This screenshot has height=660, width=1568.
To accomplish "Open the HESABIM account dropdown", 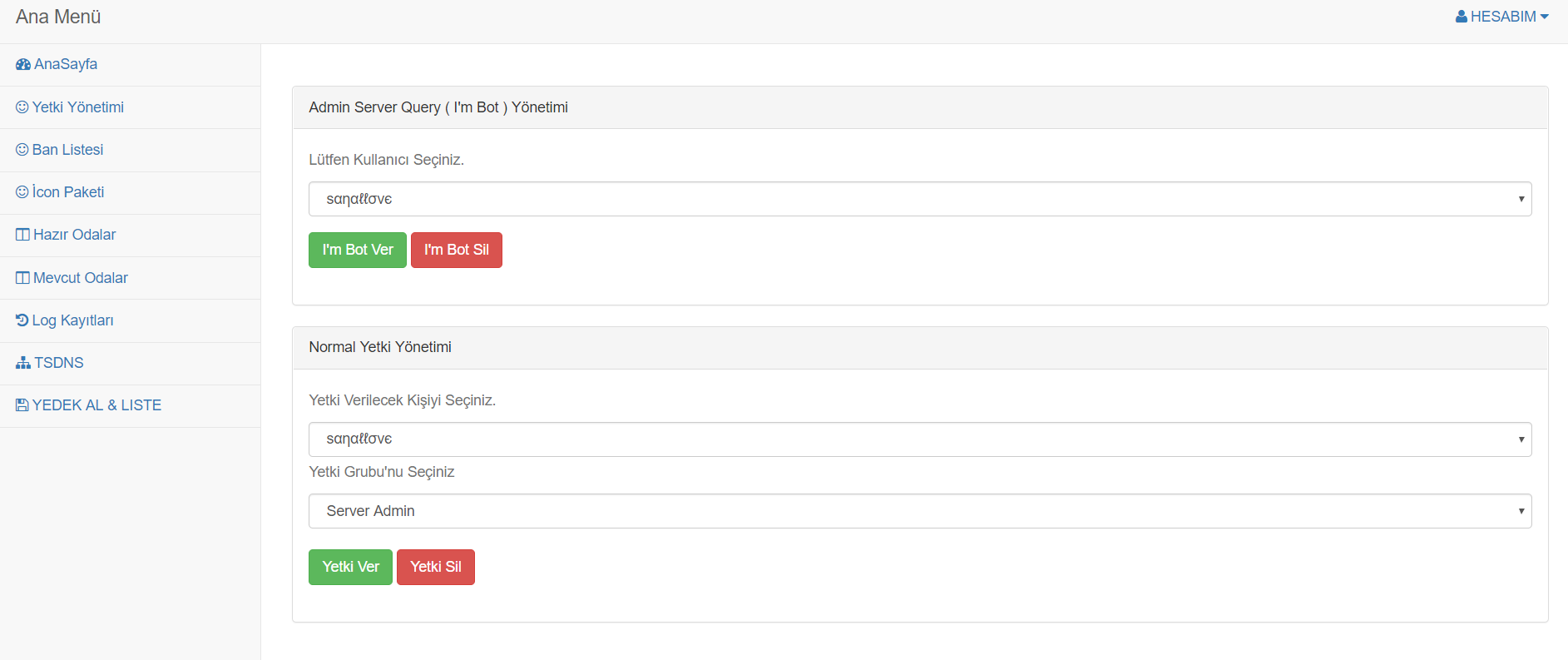I will click(1502, 17).
